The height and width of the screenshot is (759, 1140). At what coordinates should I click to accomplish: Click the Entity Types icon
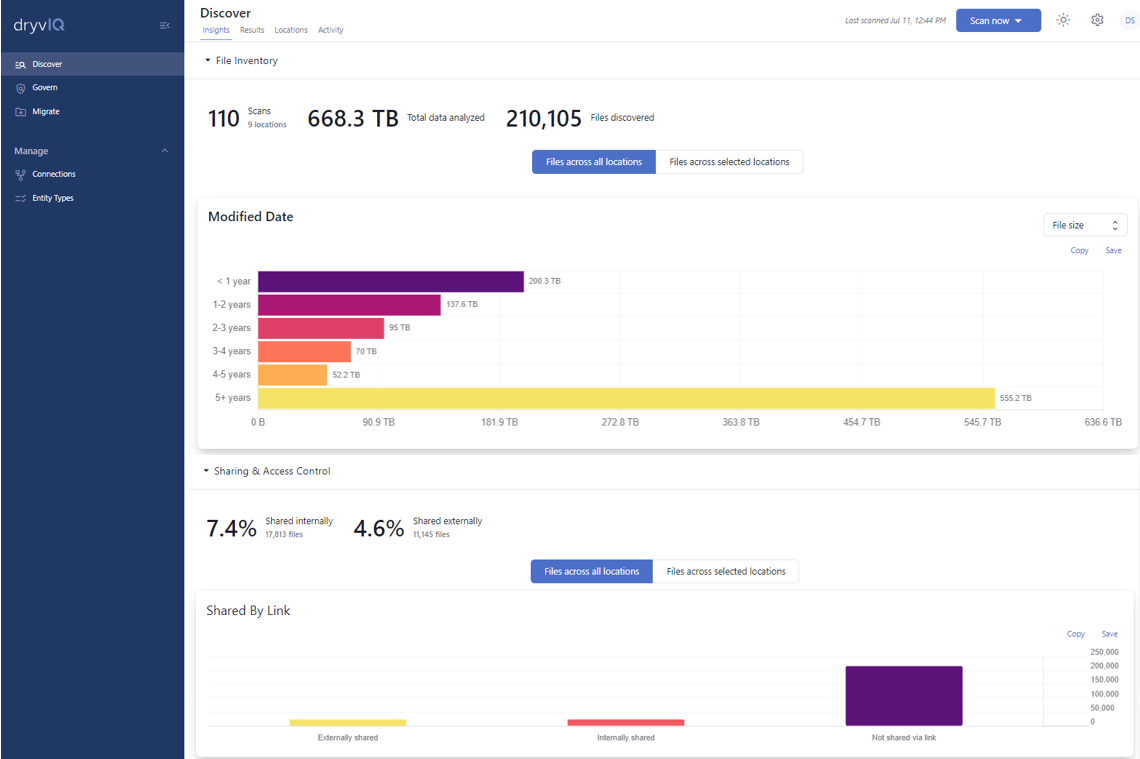(20, 198)
